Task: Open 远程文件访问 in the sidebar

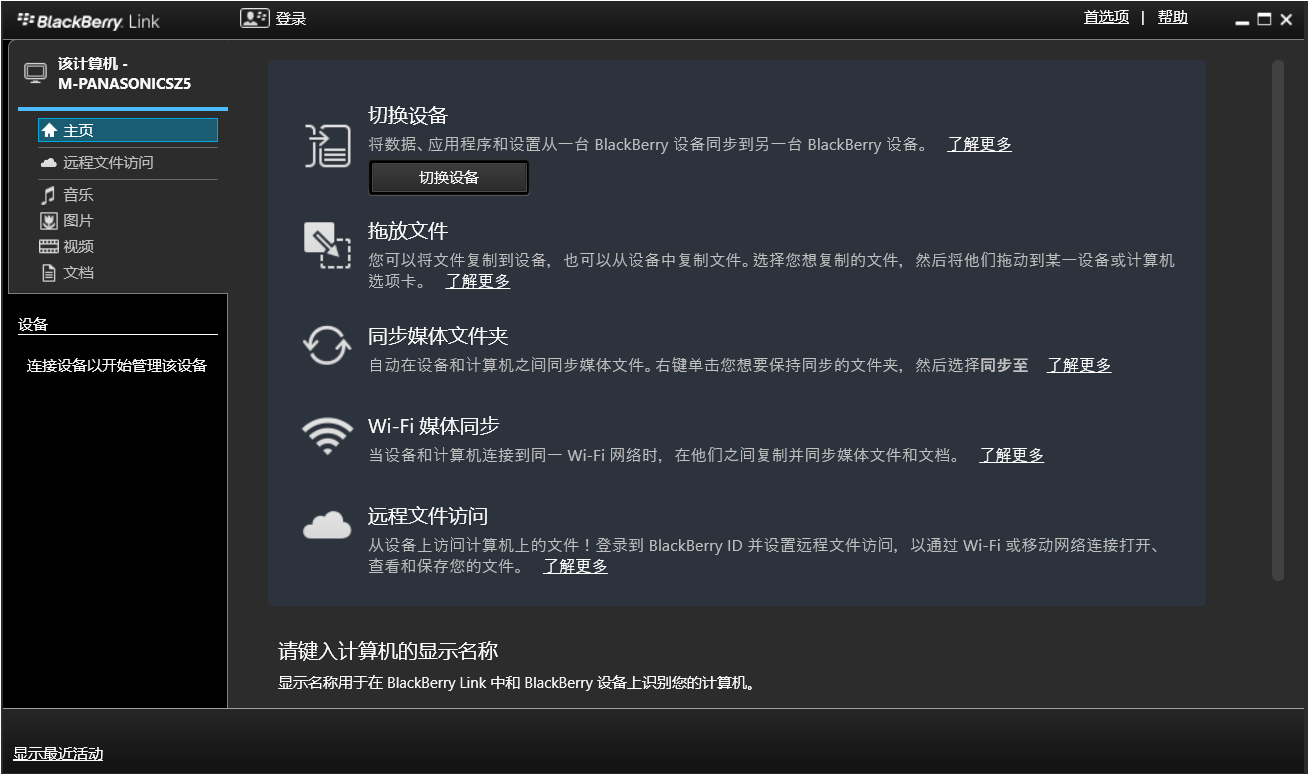Action: [x=108, y=162]
